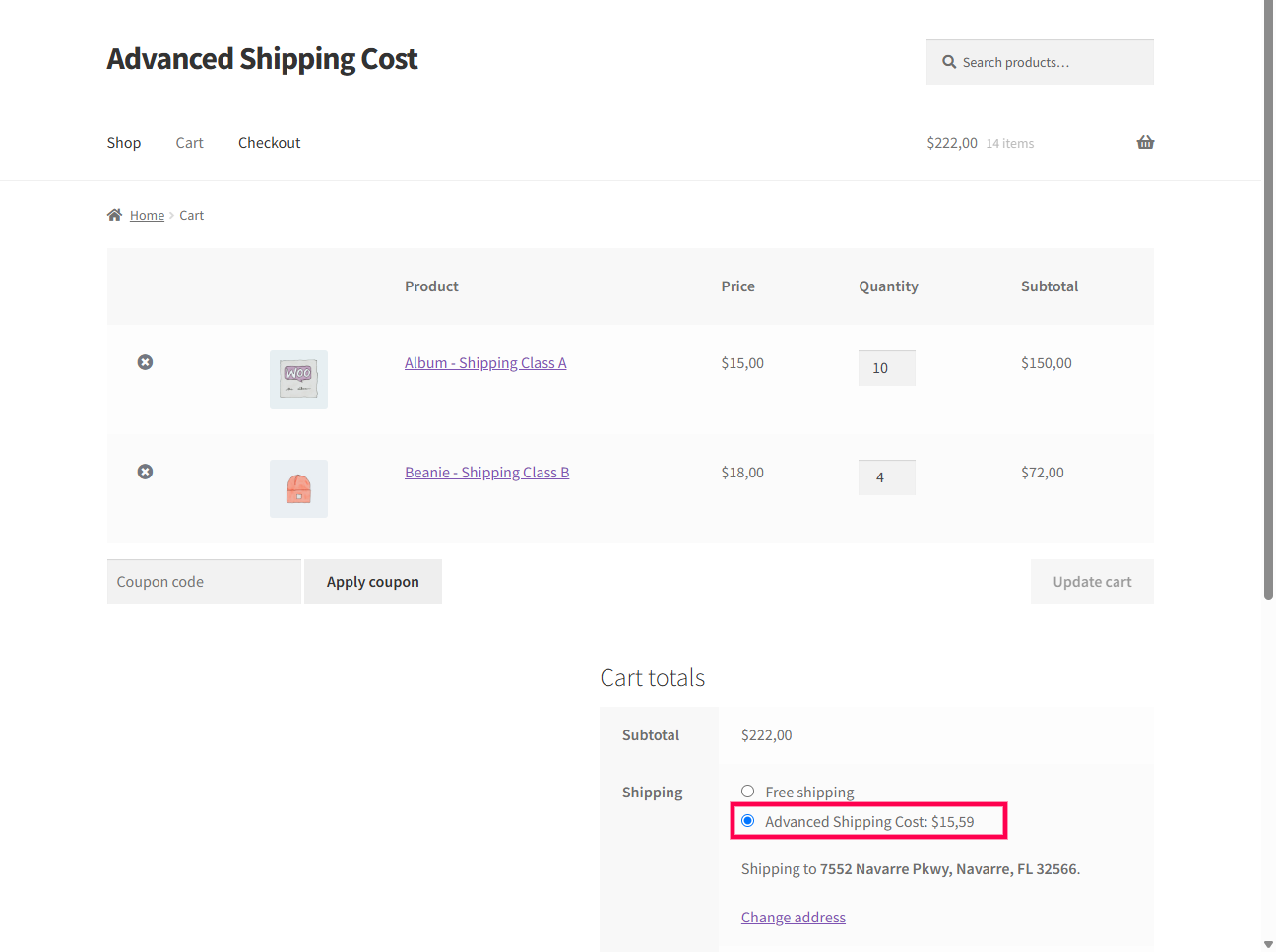This screenshot has width=1276, height=952.
Task: Remove the Beanie item using its X icon
Action: point(145,472)
